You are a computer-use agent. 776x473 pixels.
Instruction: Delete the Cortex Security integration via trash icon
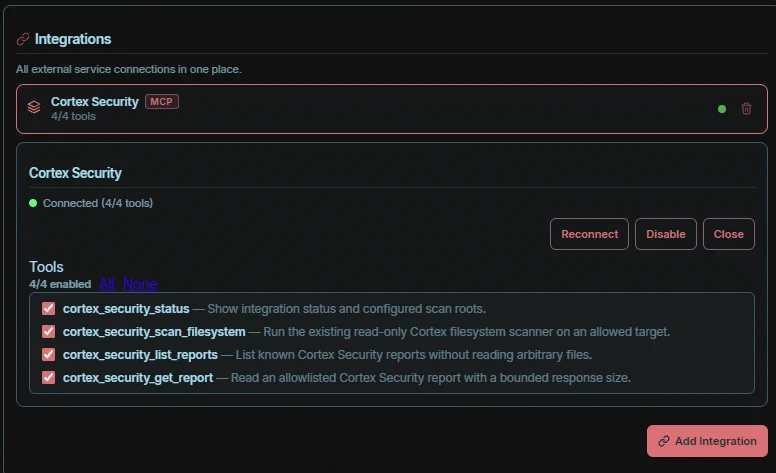746,108
